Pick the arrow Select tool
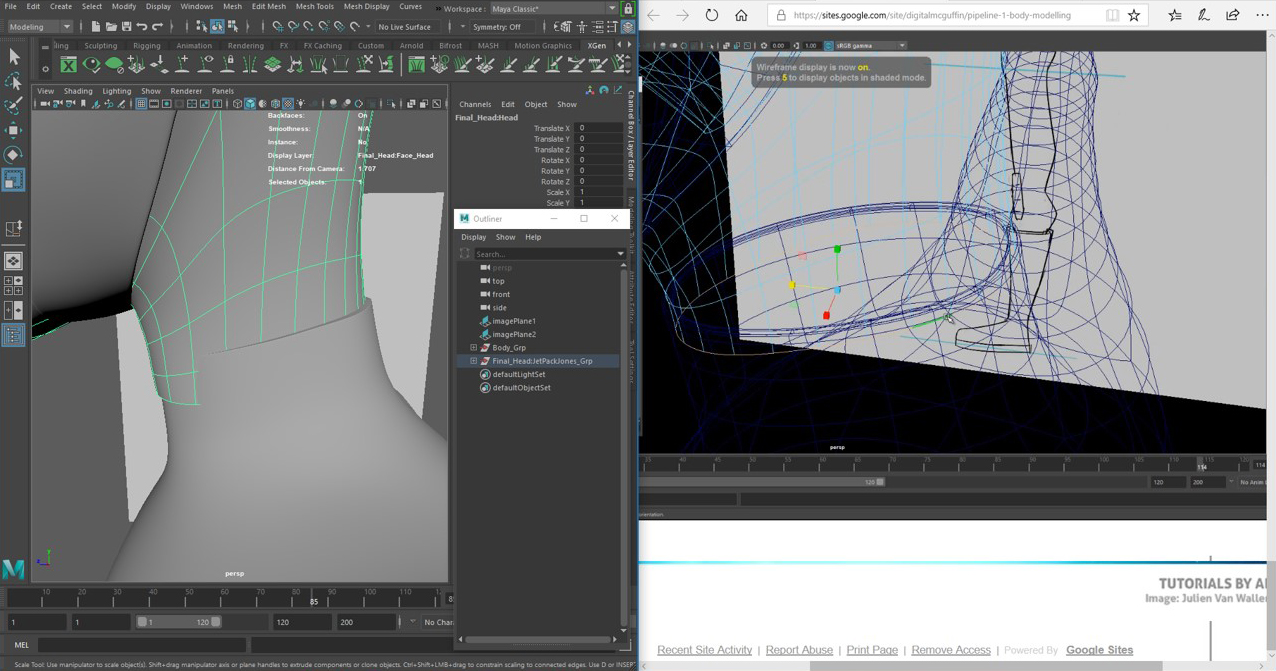The width and height of the screenshot is (1276, 671). pyautogui.click(x=13, y=57)
